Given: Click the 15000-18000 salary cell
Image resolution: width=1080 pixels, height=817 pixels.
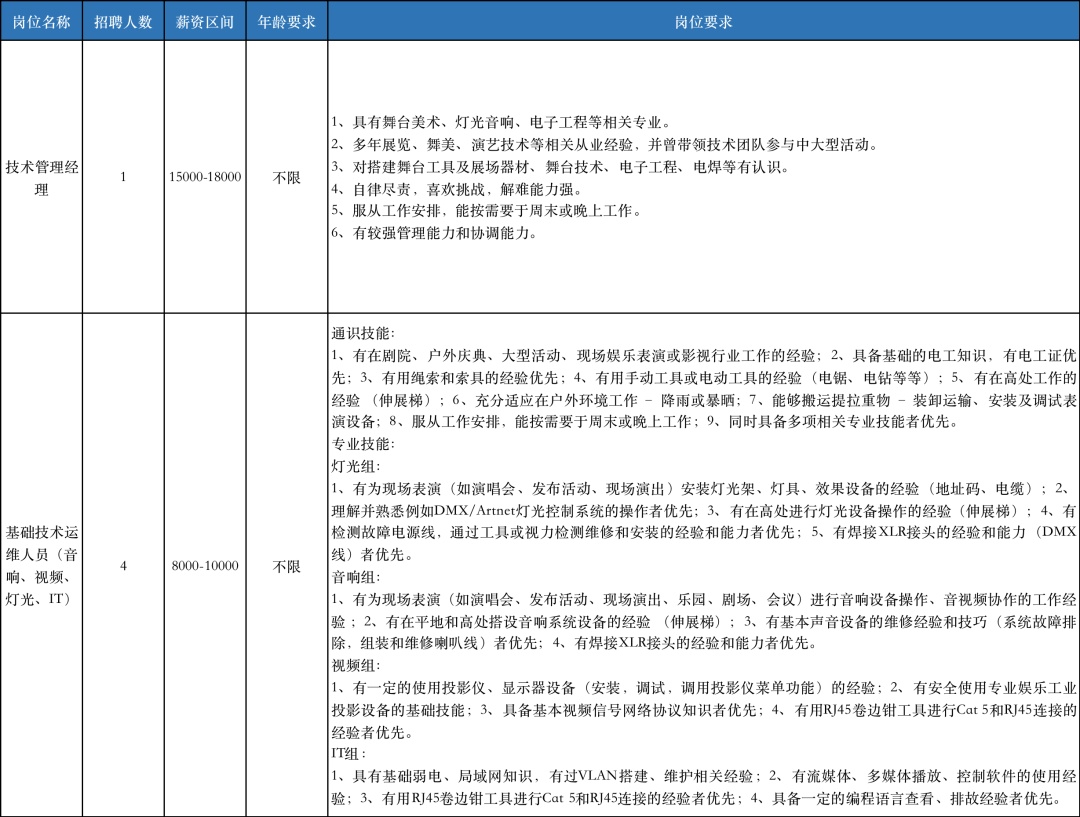Looking at the screenshot, I should click(205, 177).
